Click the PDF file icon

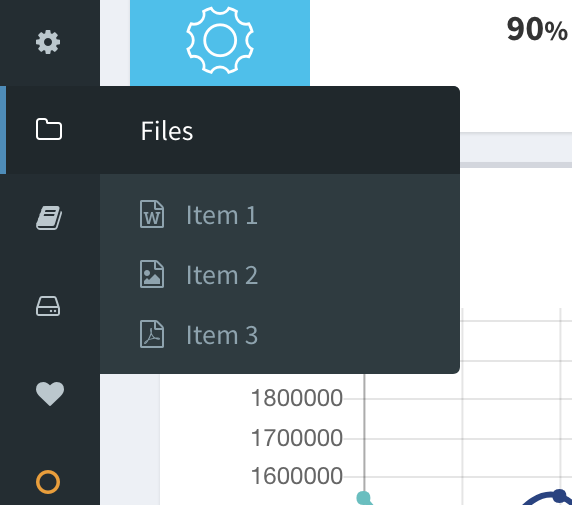152,334
